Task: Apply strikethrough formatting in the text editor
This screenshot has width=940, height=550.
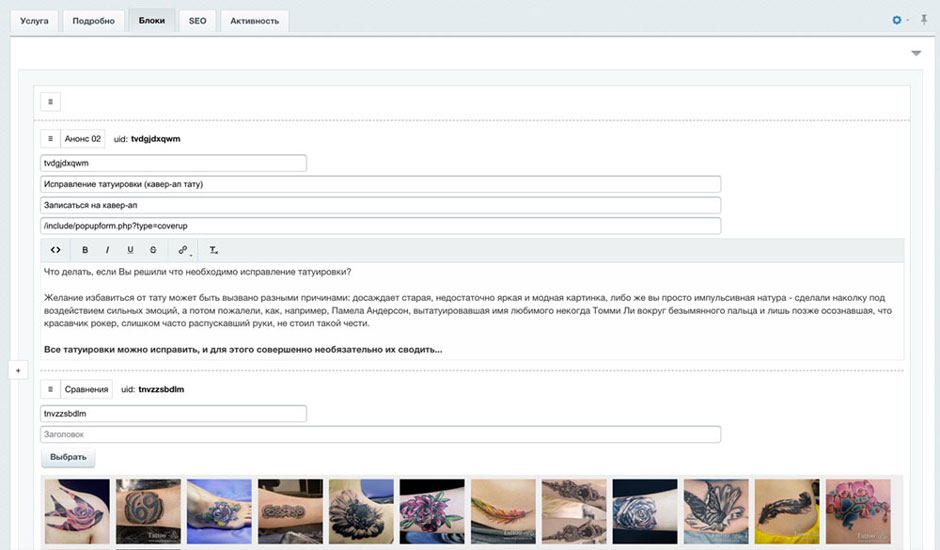Action: click(153, 250)
